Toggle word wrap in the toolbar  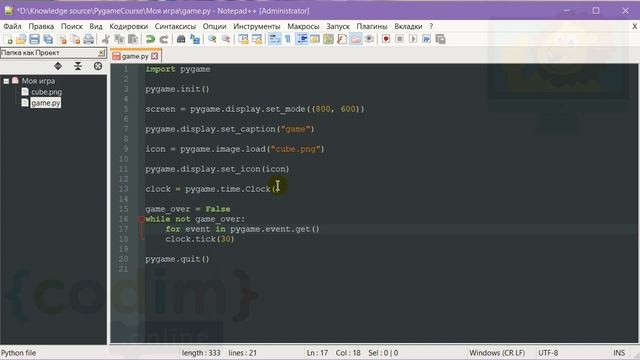(x=274, y=39)
